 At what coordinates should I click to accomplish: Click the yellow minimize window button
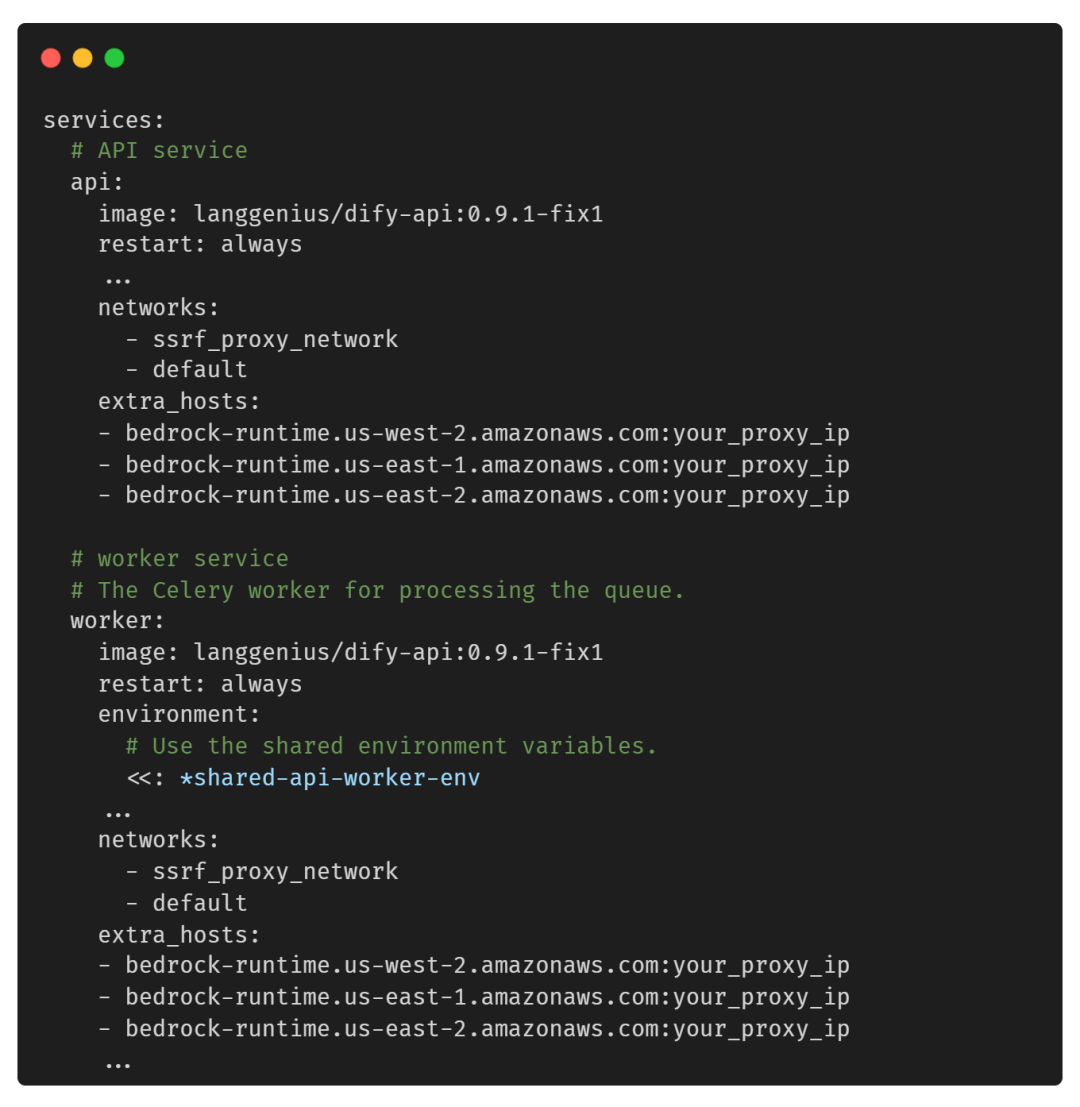coord(83,58)
